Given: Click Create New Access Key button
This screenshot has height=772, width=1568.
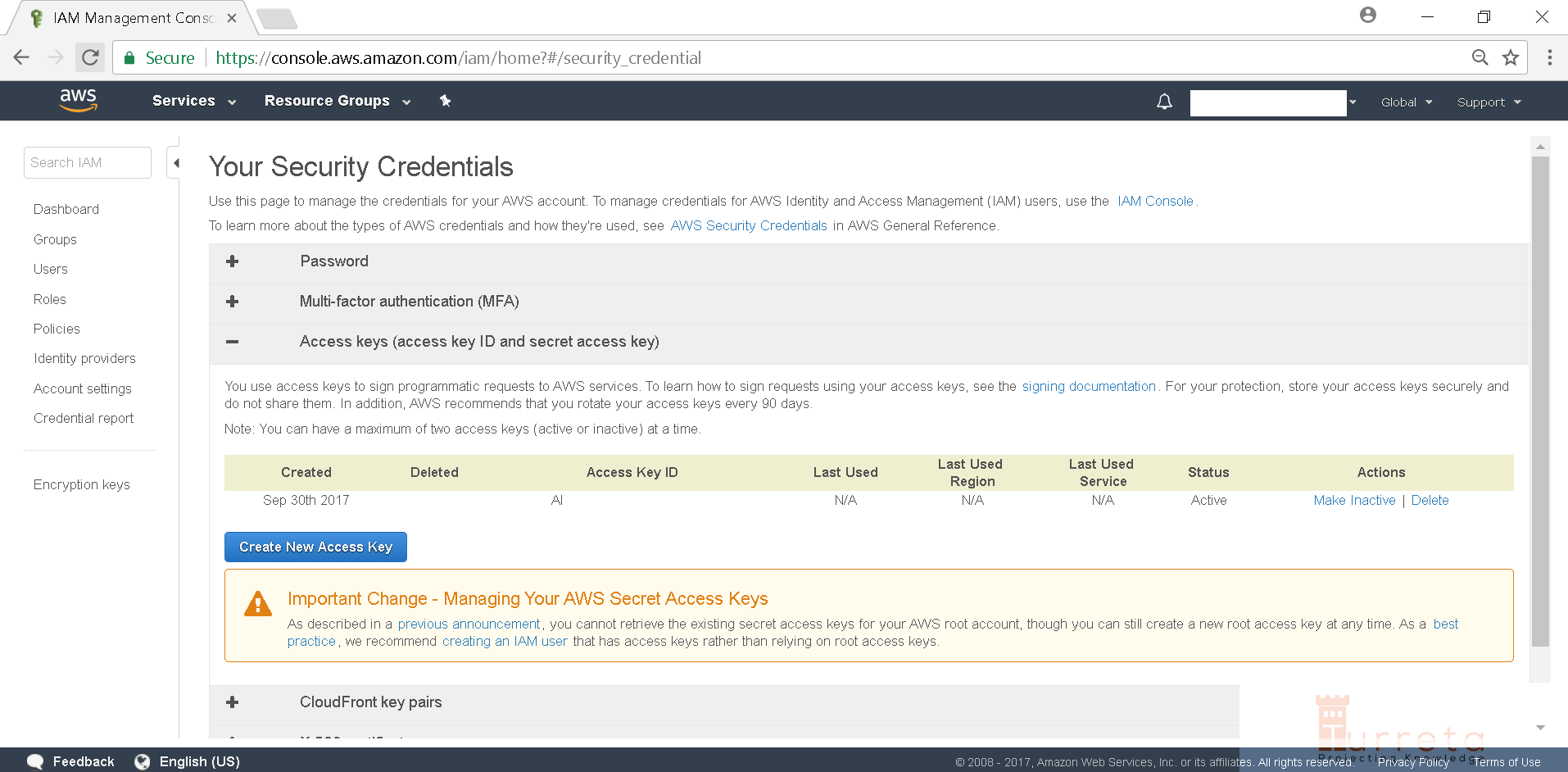Looking at the screenshot, I should 315,547.
